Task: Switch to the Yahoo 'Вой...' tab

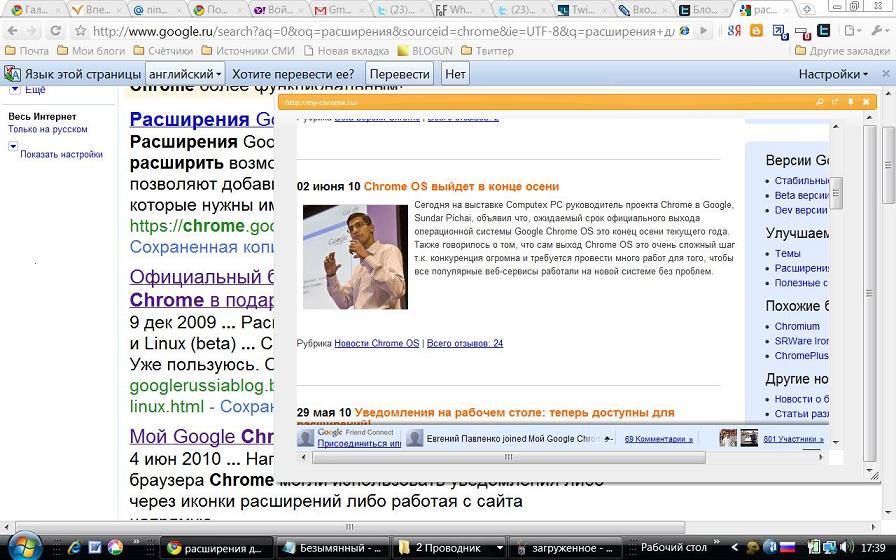Action: click(278, 9)
